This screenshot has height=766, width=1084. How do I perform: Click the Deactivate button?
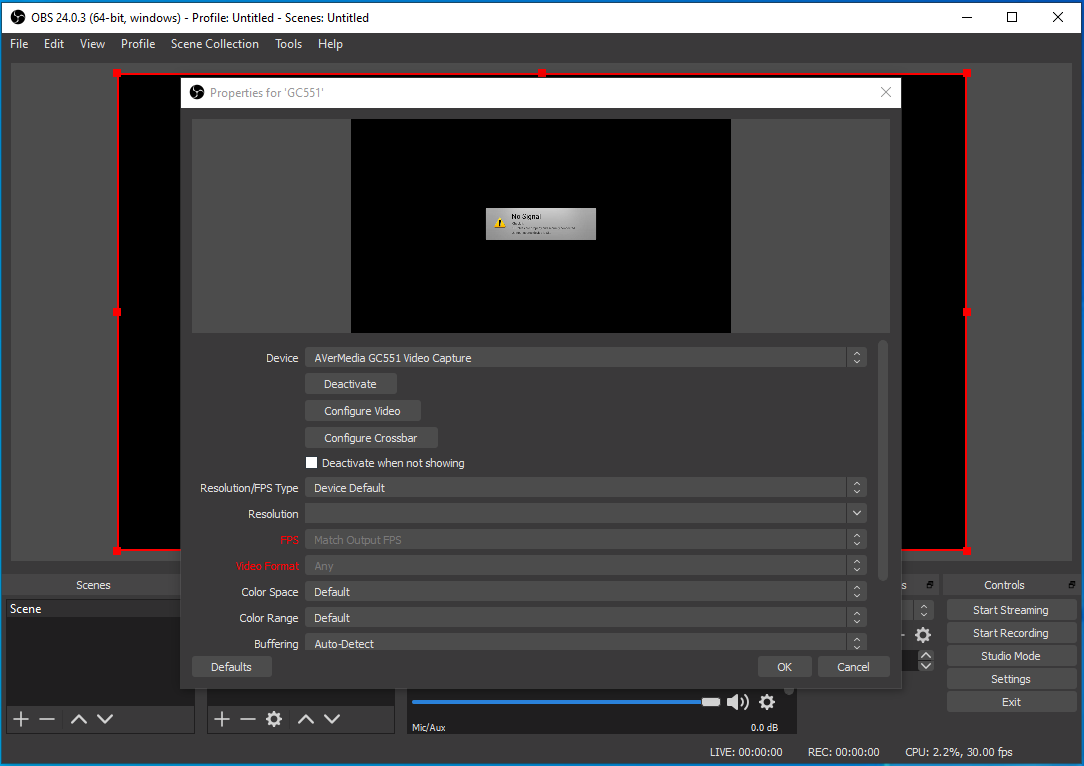[x=351, y=384]
